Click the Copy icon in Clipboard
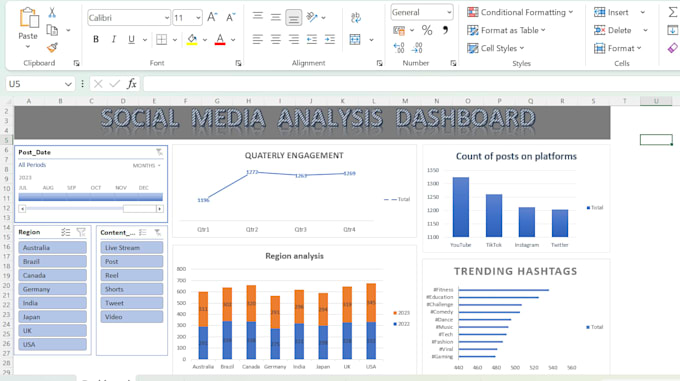Viewport: 680px width, 381px height. [52, 30]
